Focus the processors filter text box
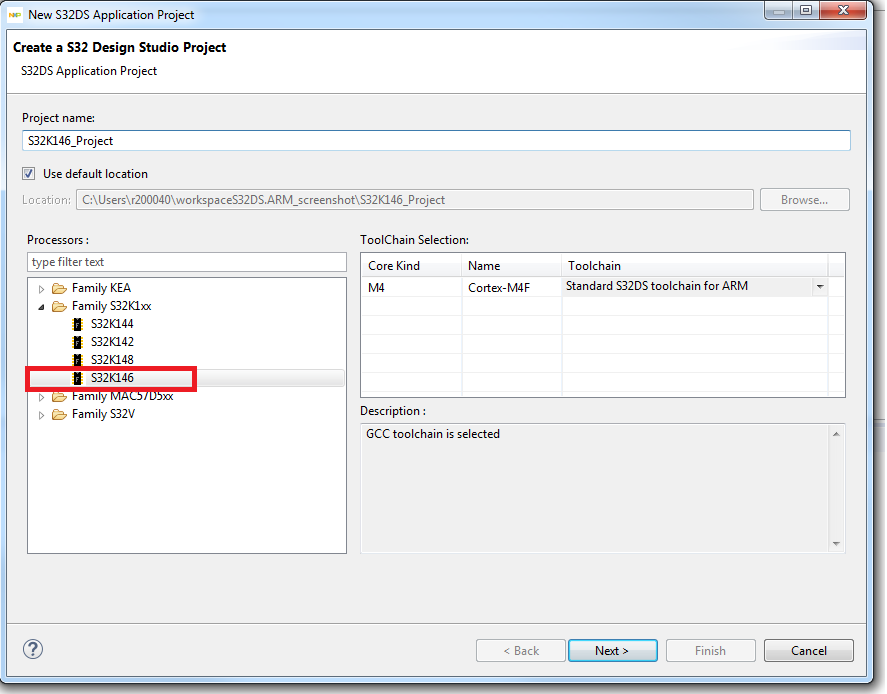This screenshot has height=694, width=887. [187, 262]
